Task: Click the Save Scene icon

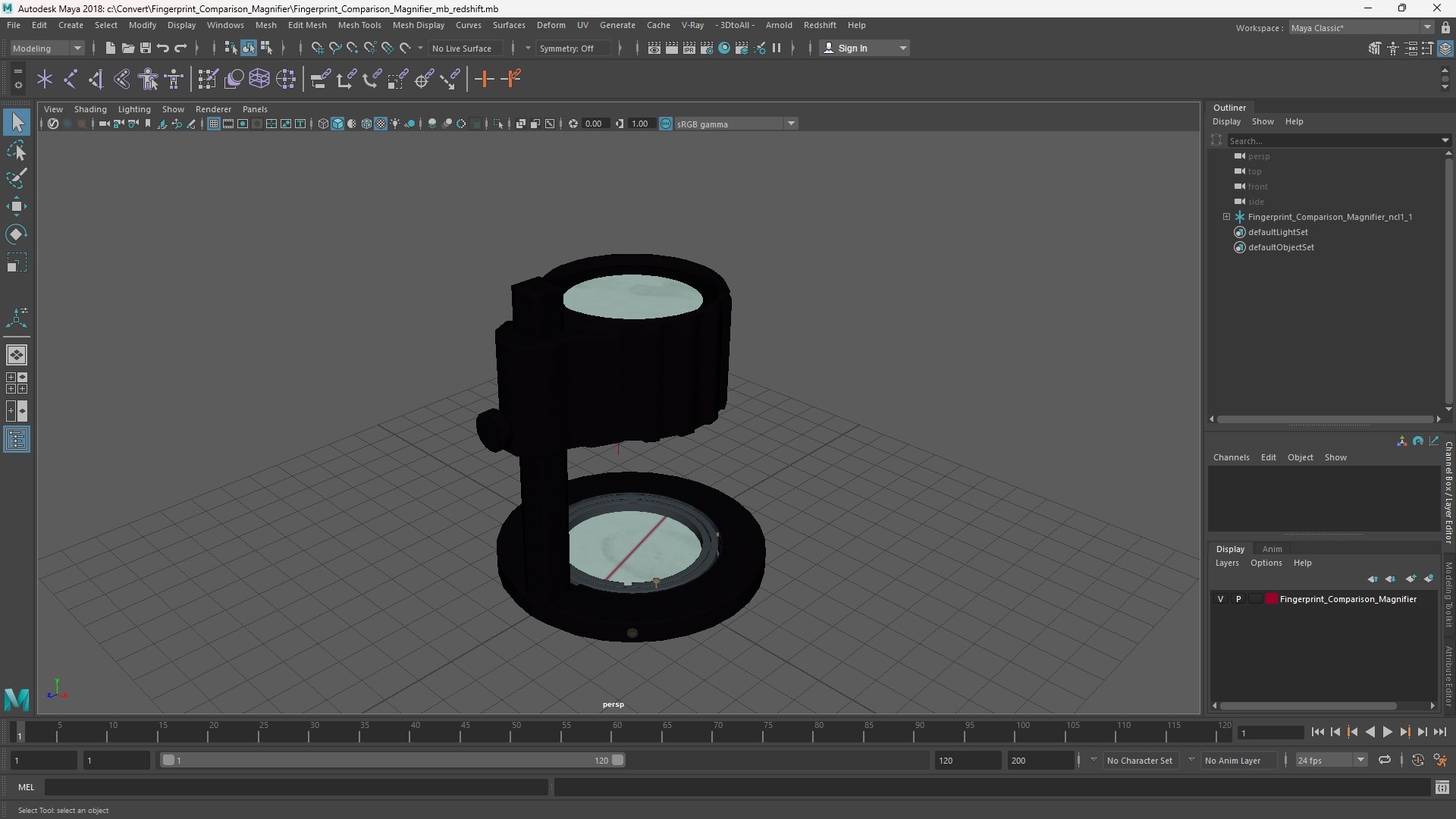Action: click(145, 48)
